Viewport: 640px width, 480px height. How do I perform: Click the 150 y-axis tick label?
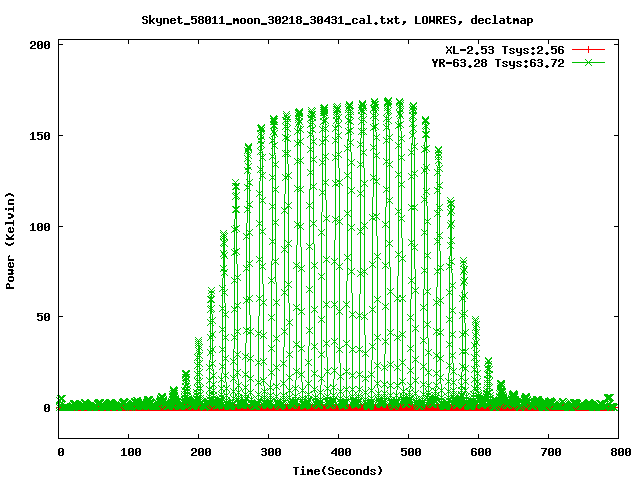click(40, 136)
